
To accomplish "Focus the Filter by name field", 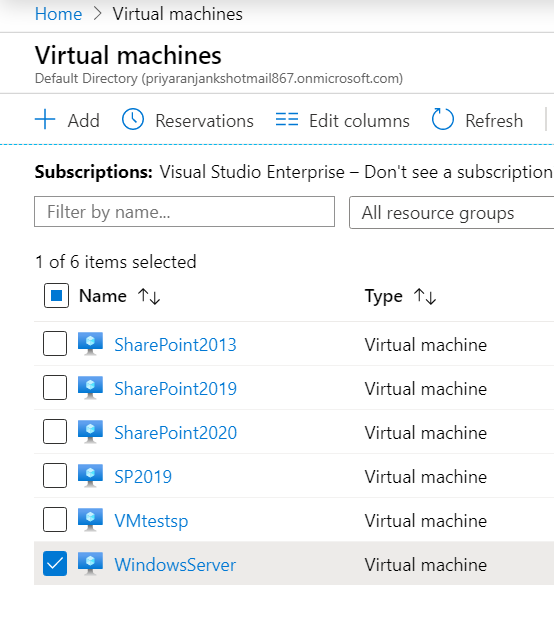I will (x=184, y=212).
